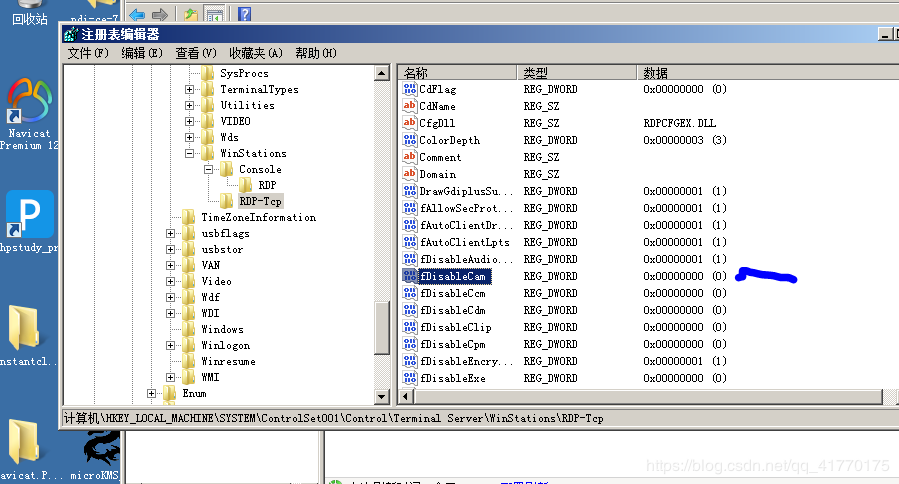Expand the TerminalTypes tree node
Viewport: 899px width, 484px height.
[189, 89]
